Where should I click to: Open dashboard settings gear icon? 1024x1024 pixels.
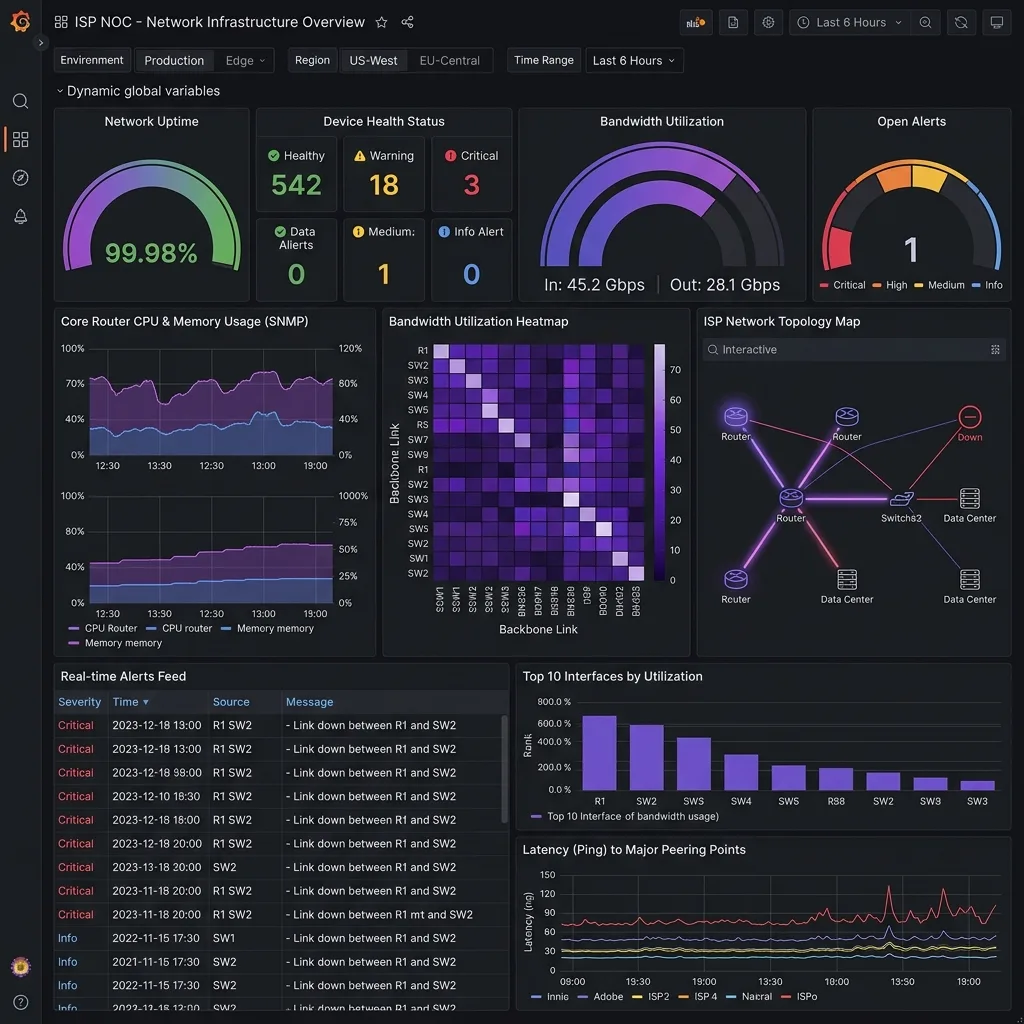768,22
